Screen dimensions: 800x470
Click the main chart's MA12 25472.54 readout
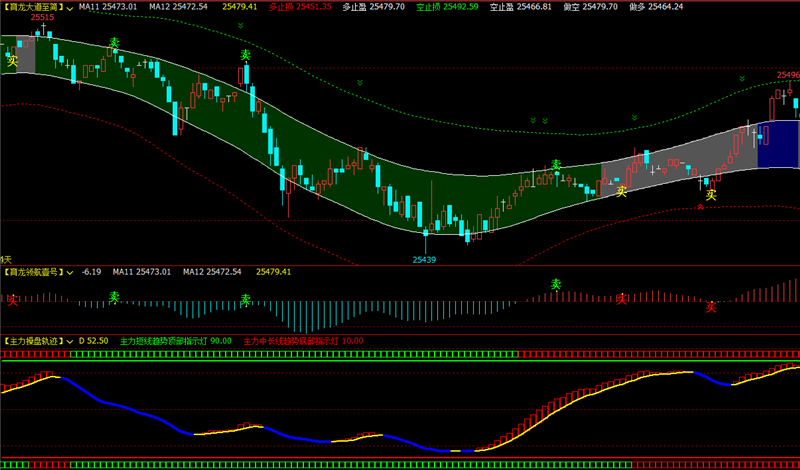(179, 7)
